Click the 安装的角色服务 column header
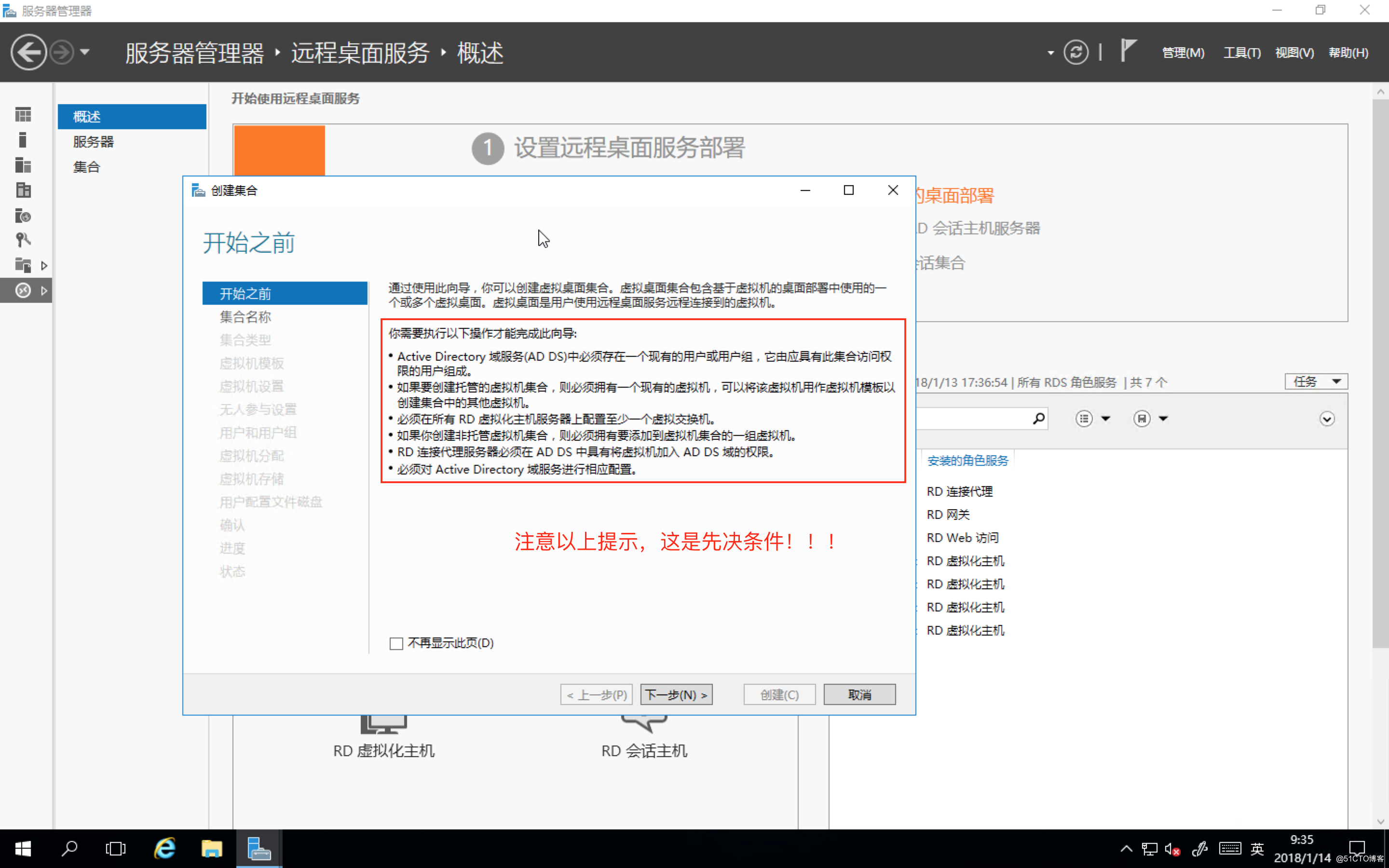This screenshot has height=868, width=1389. point(967,461)
